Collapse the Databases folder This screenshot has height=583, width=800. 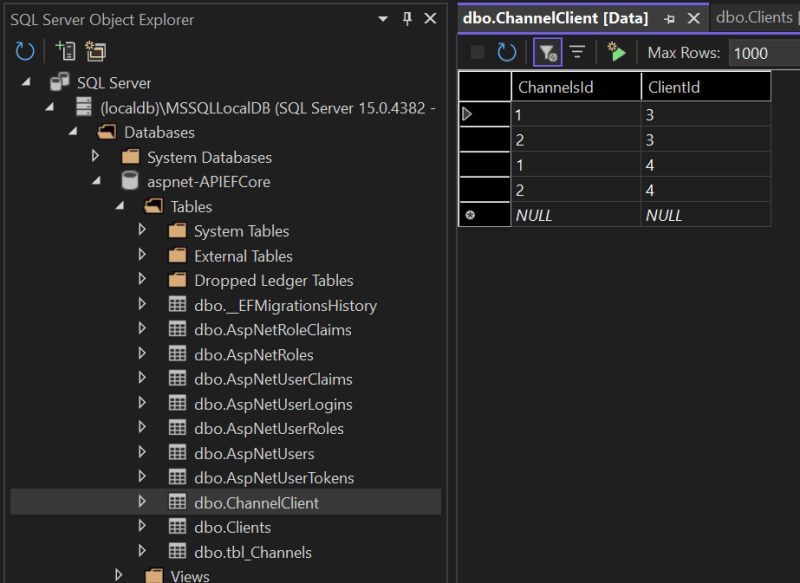point(73,132)
